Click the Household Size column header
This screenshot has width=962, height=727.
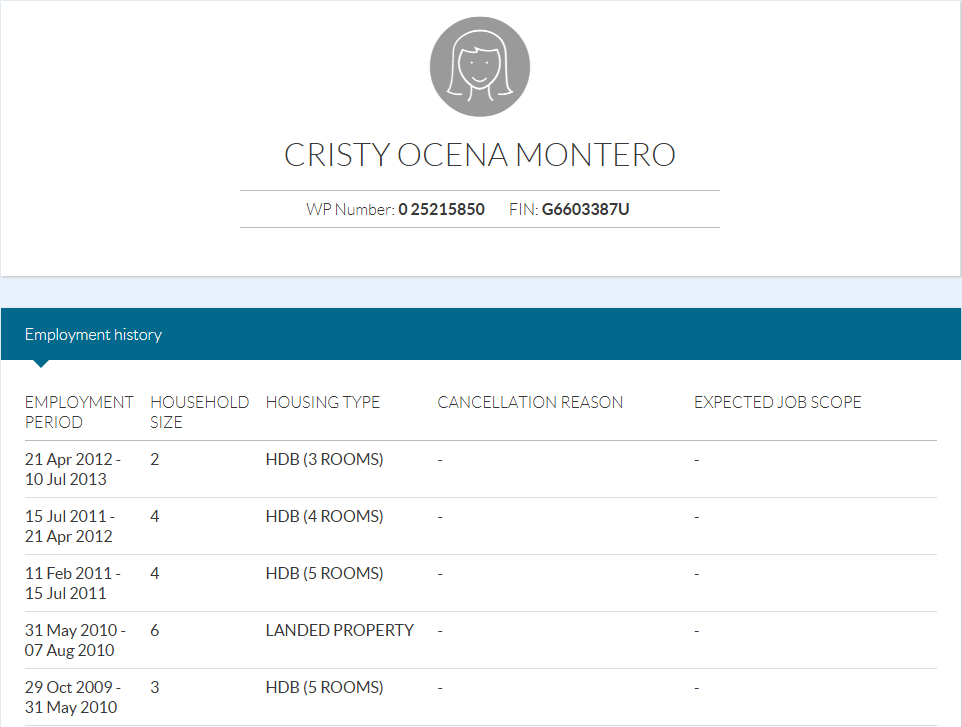click(x=199, y=412)
